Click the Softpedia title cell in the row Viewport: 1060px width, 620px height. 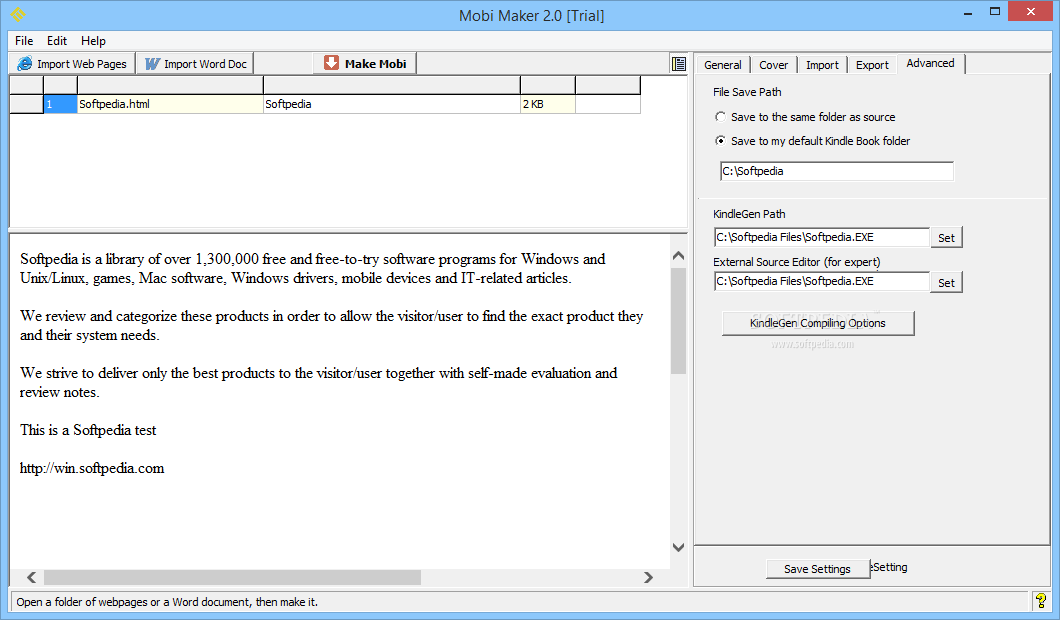pos(391,104)
